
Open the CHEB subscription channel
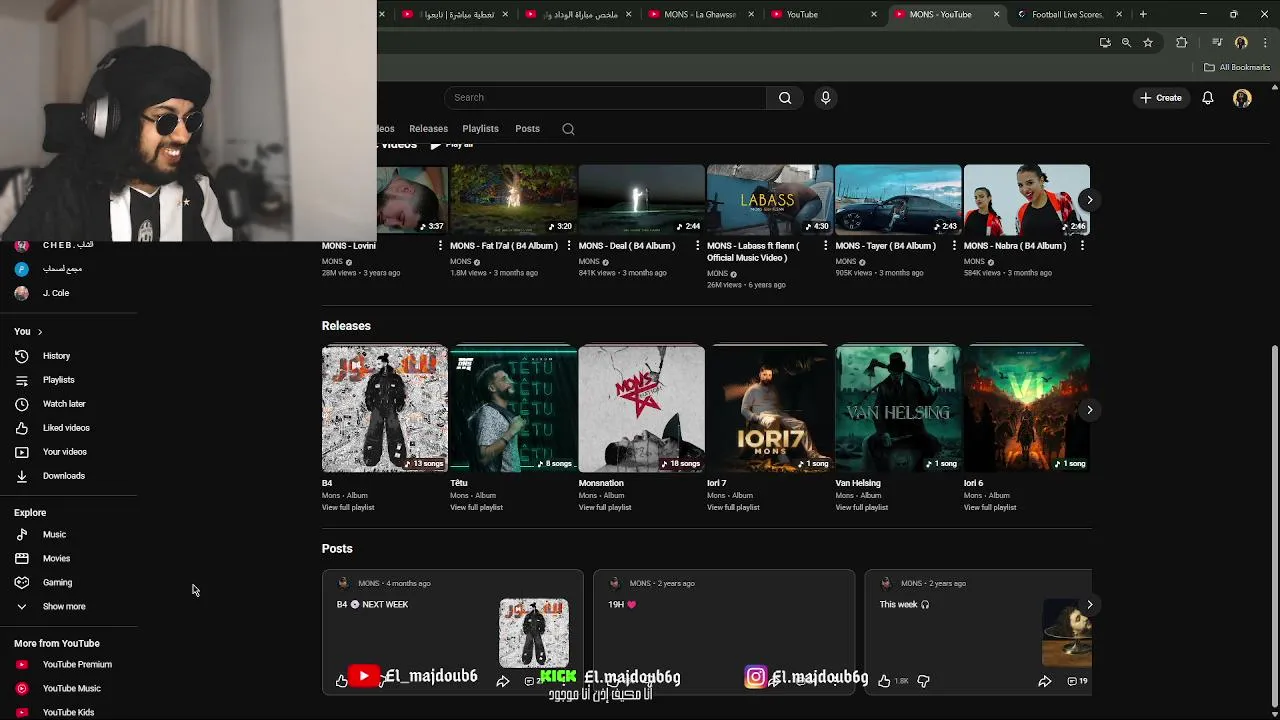click(68, 246)
